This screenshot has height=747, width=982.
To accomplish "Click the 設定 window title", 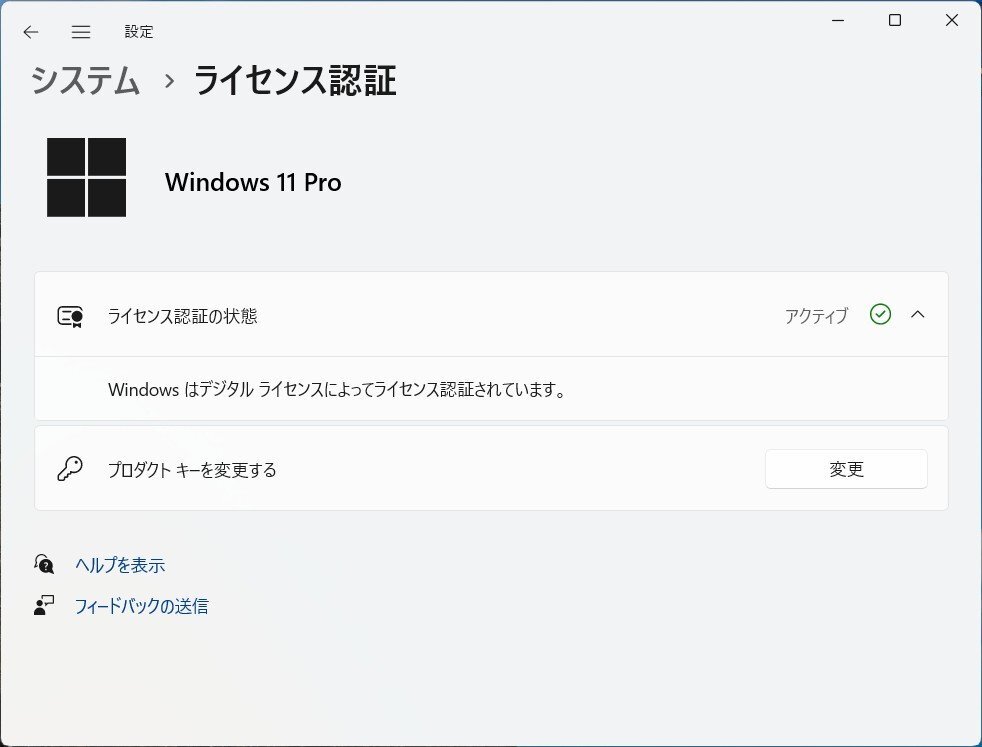I will tap(138, 32).
